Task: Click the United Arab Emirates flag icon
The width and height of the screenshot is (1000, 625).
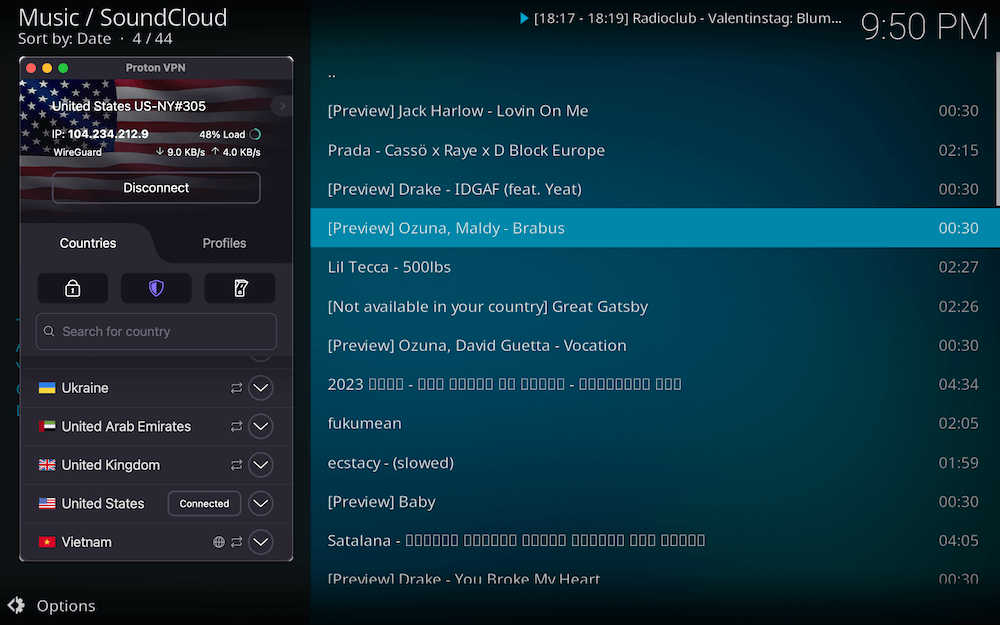Action: point(47,426)
